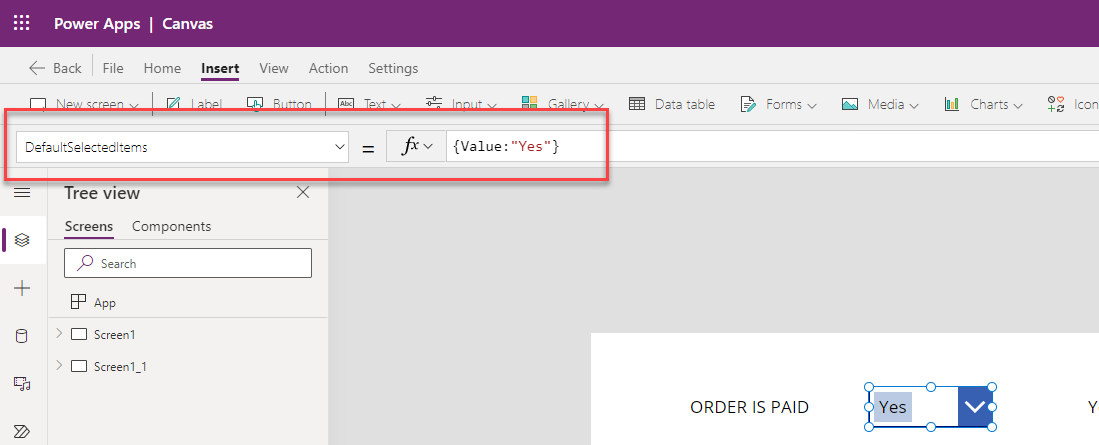Expand the fx formula options chevron

[428, 146]
